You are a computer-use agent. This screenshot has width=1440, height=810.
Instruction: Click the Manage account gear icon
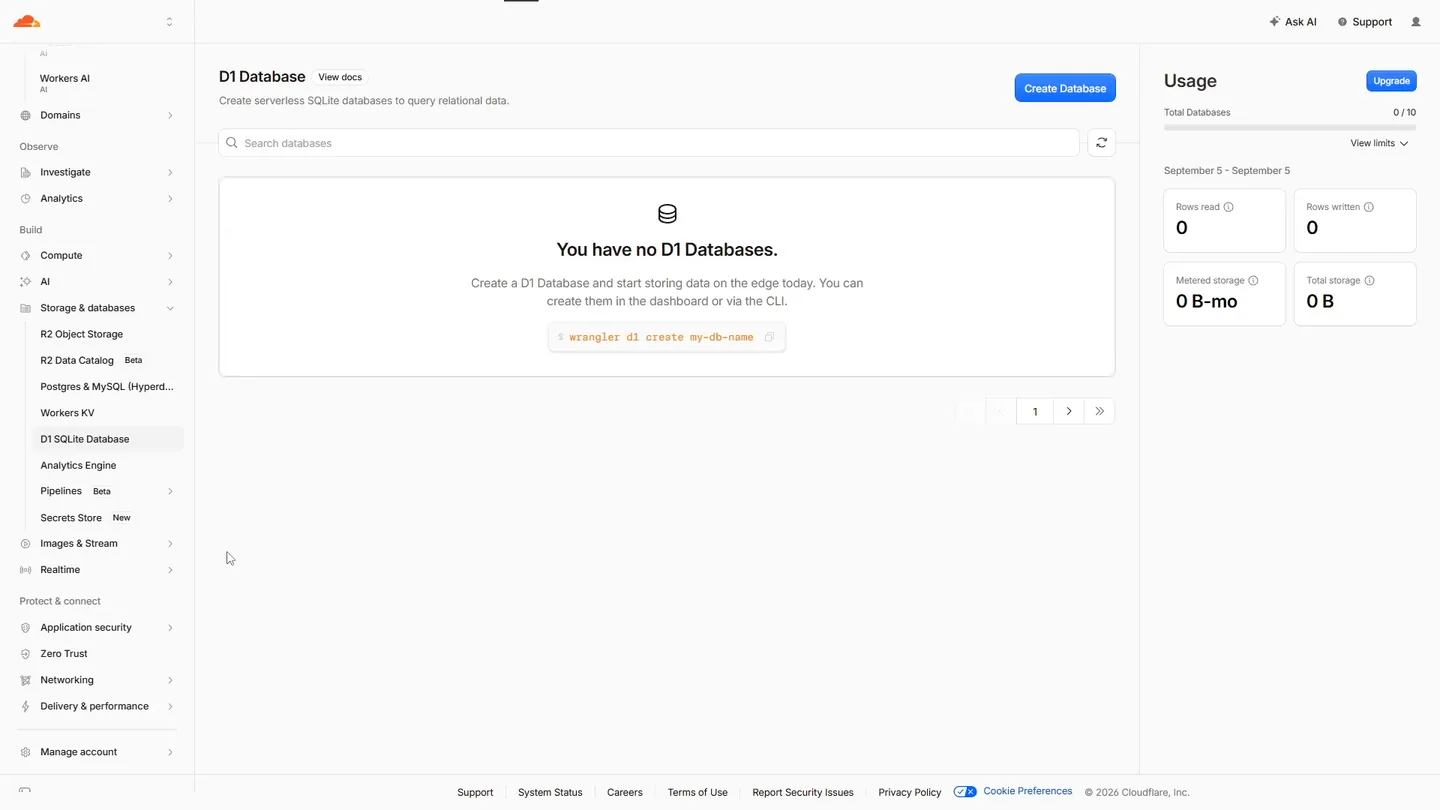coord(26,752)
